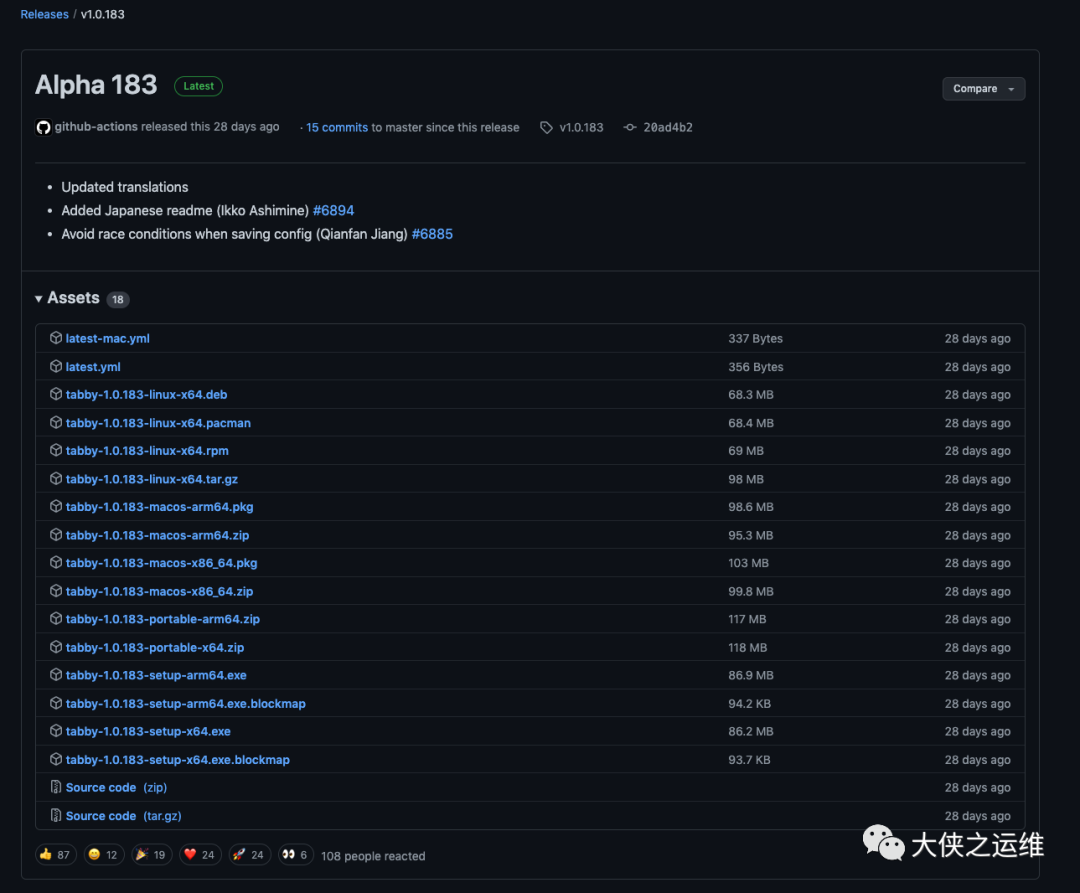
Task: Click package icon beside setup-x64.exe.blockmap
Action: pos(56,759)
